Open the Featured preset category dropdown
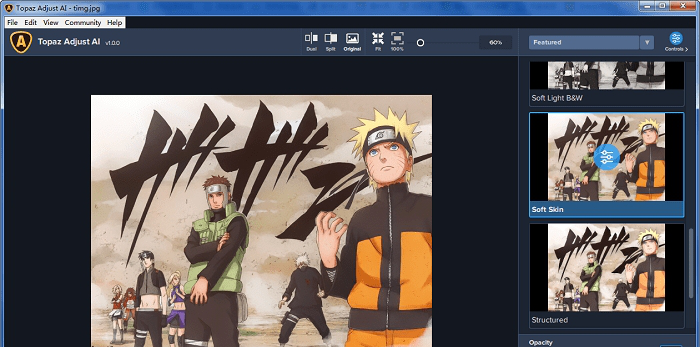 point(584,42)
